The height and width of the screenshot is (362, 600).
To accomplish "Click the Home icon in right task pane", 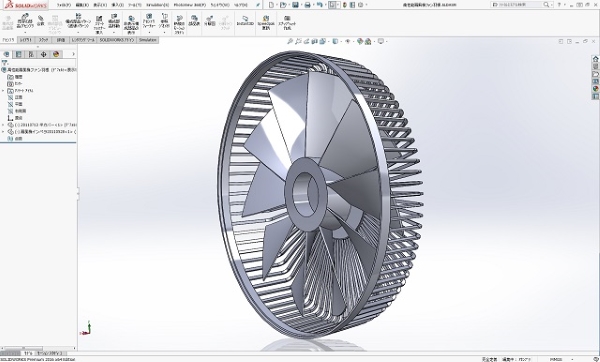I will 595,59.
